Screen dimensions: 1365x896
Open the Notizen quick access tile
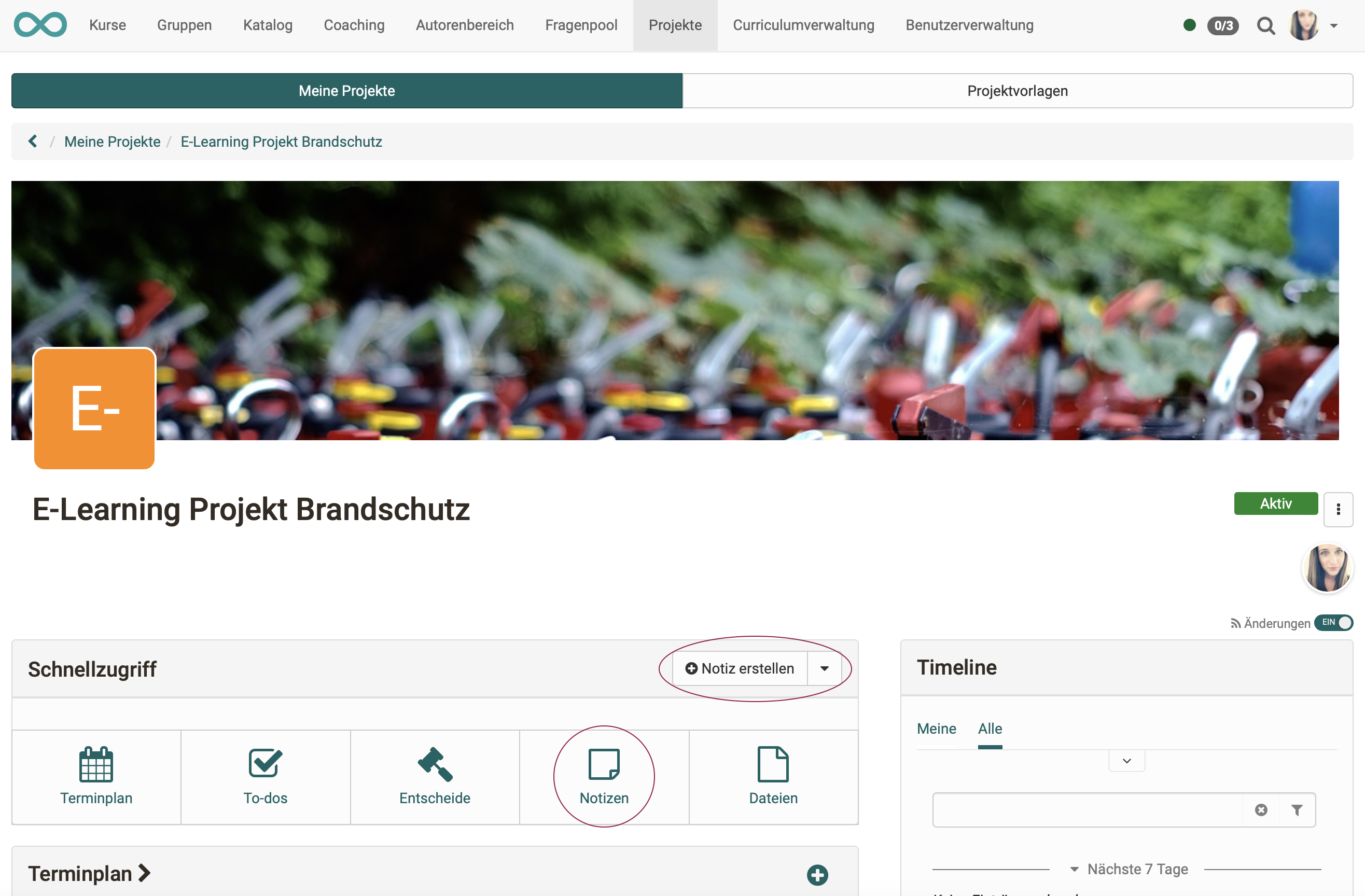point(604,777)
